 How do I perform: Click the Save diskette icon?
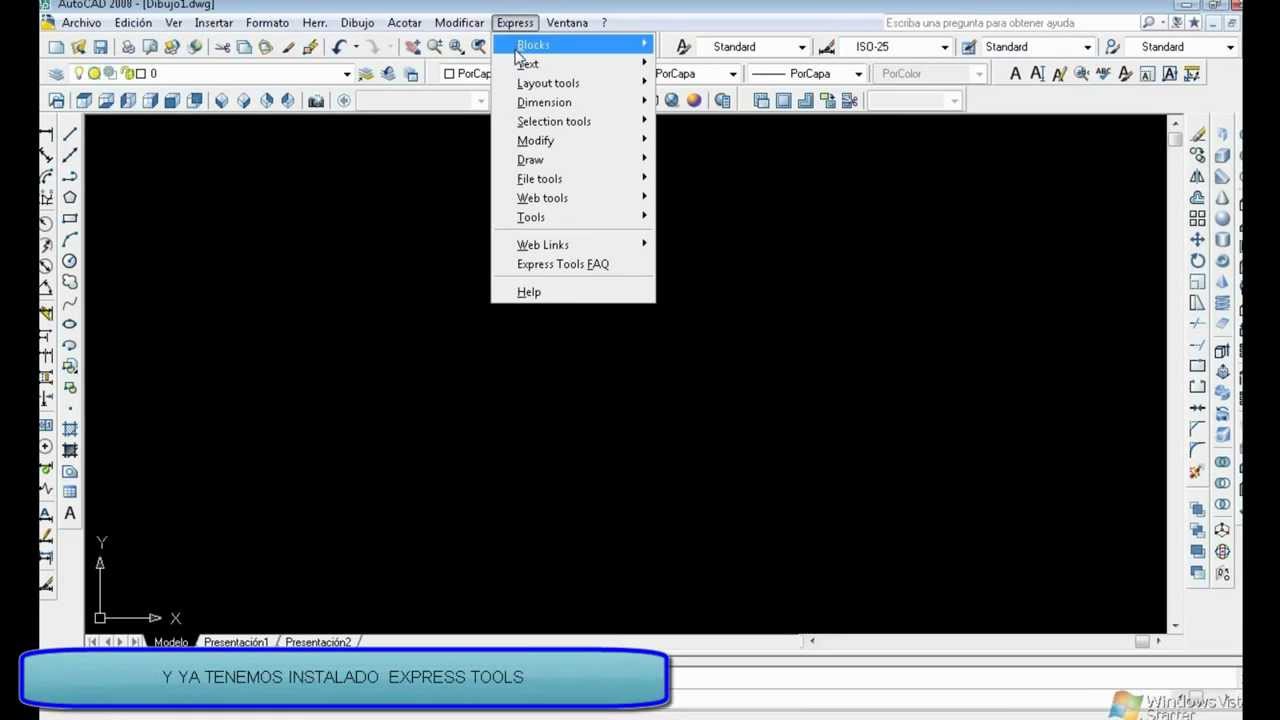[101, 47]
